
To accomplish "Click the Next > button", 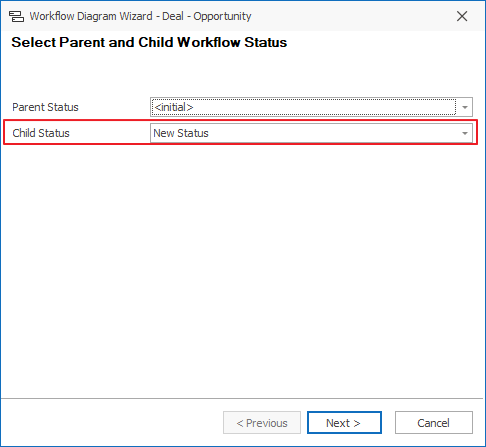I will point(344,423).
